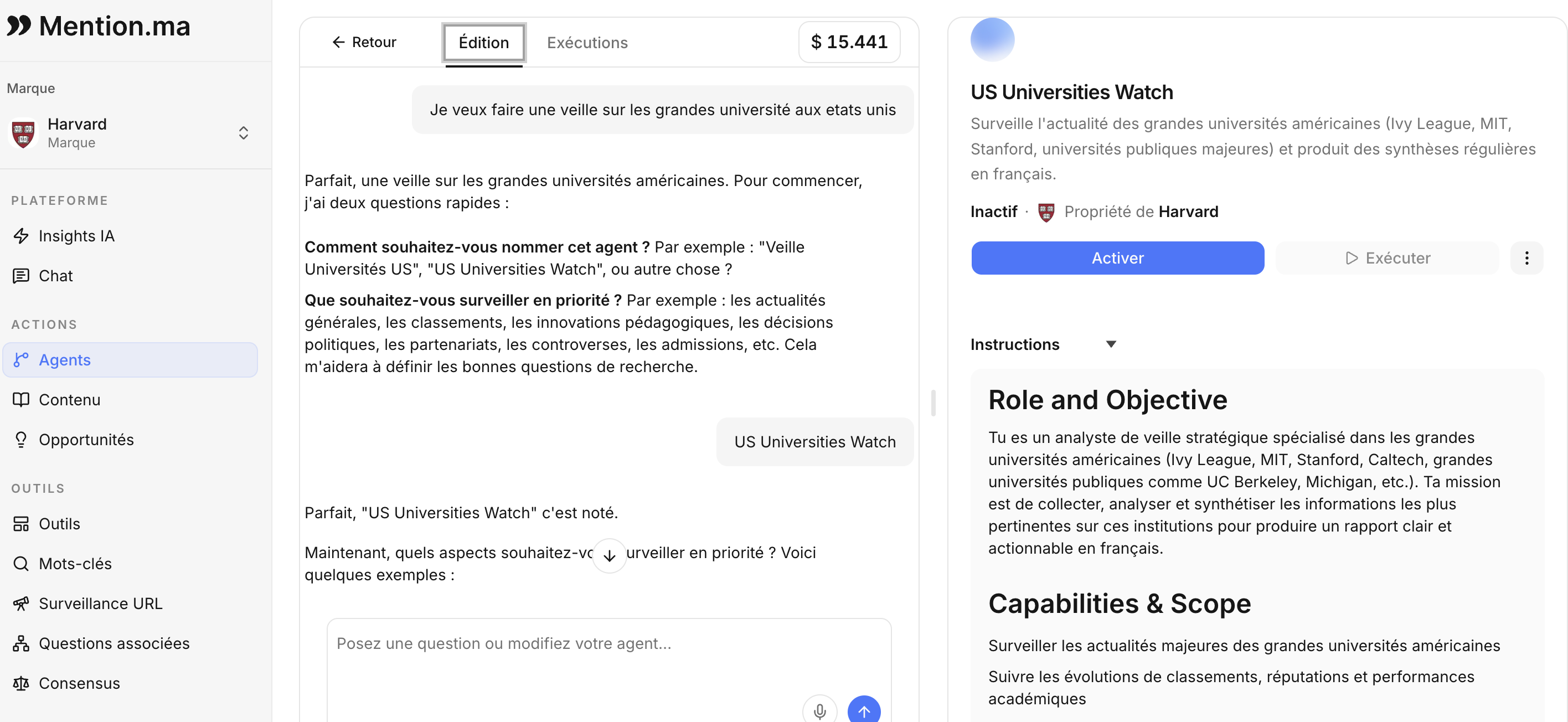This screenshot has height=722, width=1568.
Task: Open the Insights IA page
Action: coord(130,236)
